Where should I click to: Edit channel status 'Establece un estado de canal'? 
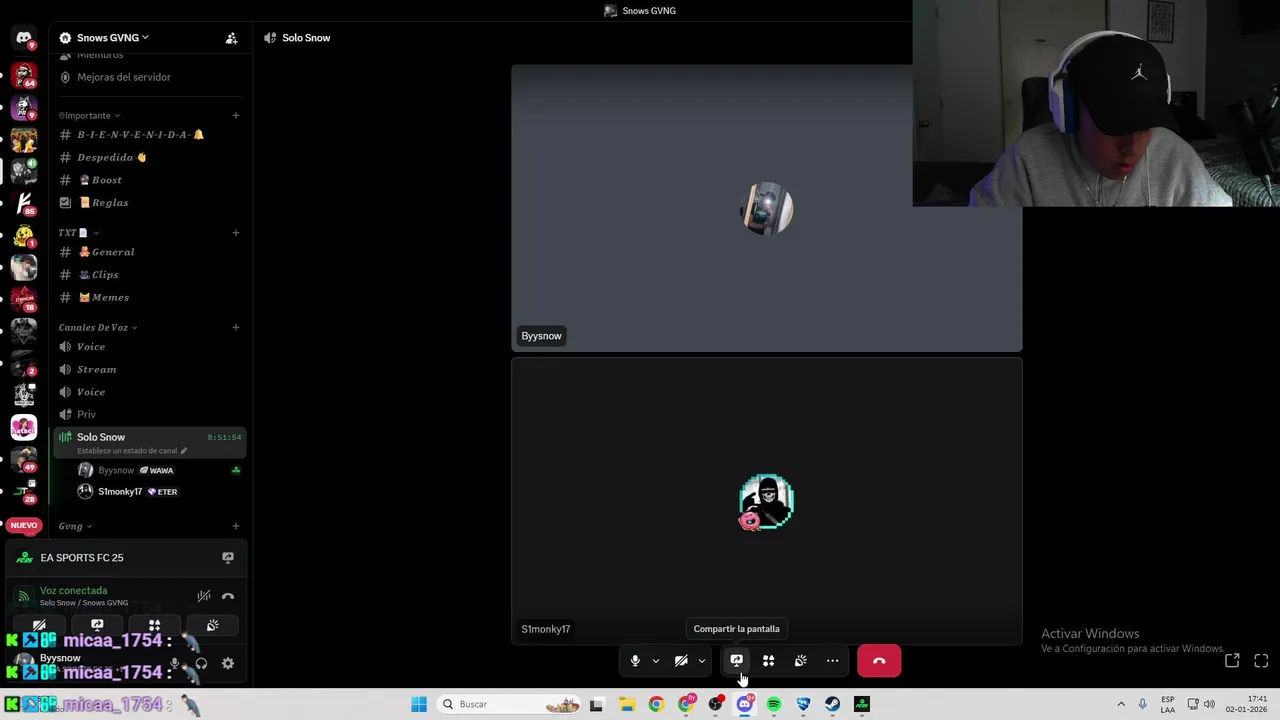(132, 451)
